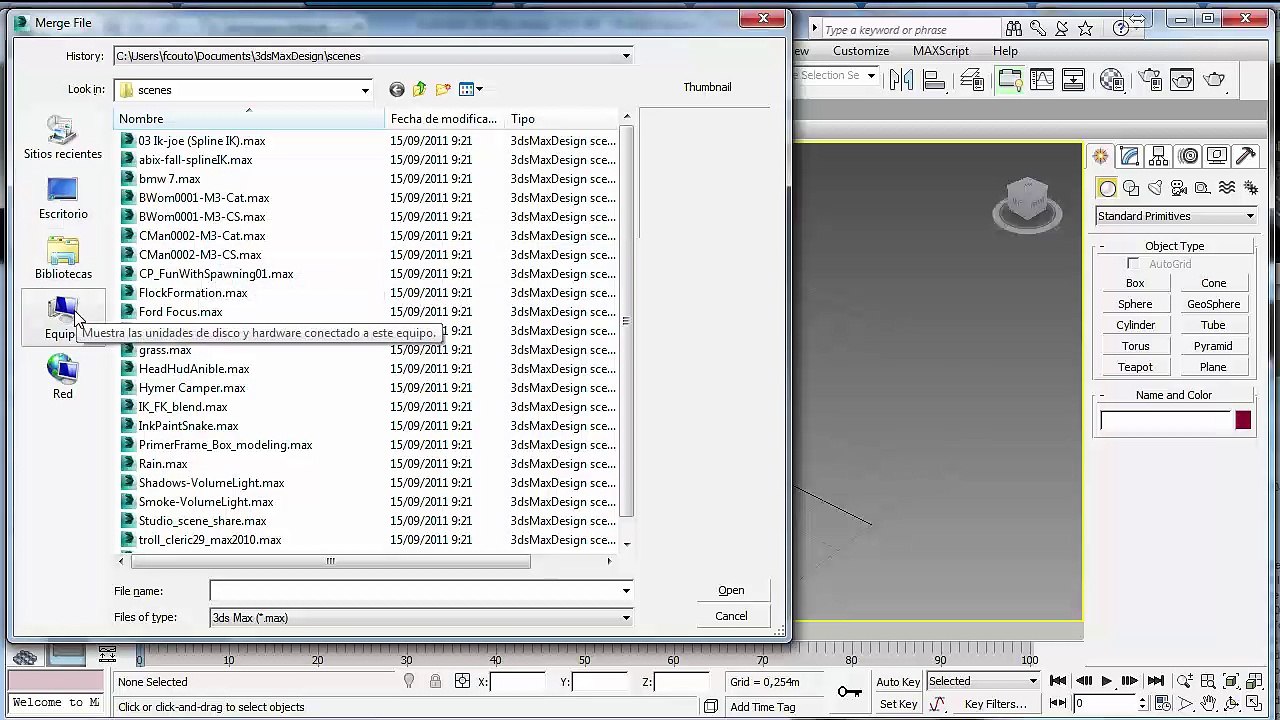The image size is (1280, 720).
Task: Toggle the Graphite Modeling ribbon icon
Action: pyautogui.click(x=1009, y=80)
